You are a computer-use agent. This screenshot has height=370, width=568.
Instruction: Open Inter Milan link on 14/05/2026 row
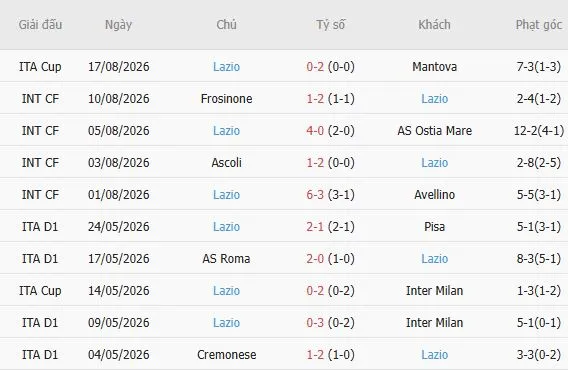click(434, 291)
